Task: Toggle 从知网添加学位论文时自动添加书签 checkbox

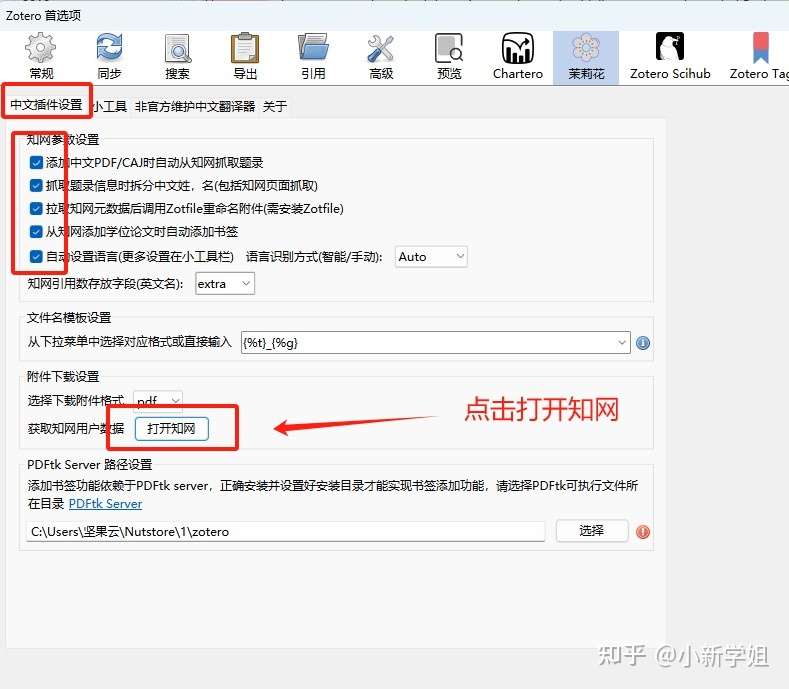Action: (36, 232)
